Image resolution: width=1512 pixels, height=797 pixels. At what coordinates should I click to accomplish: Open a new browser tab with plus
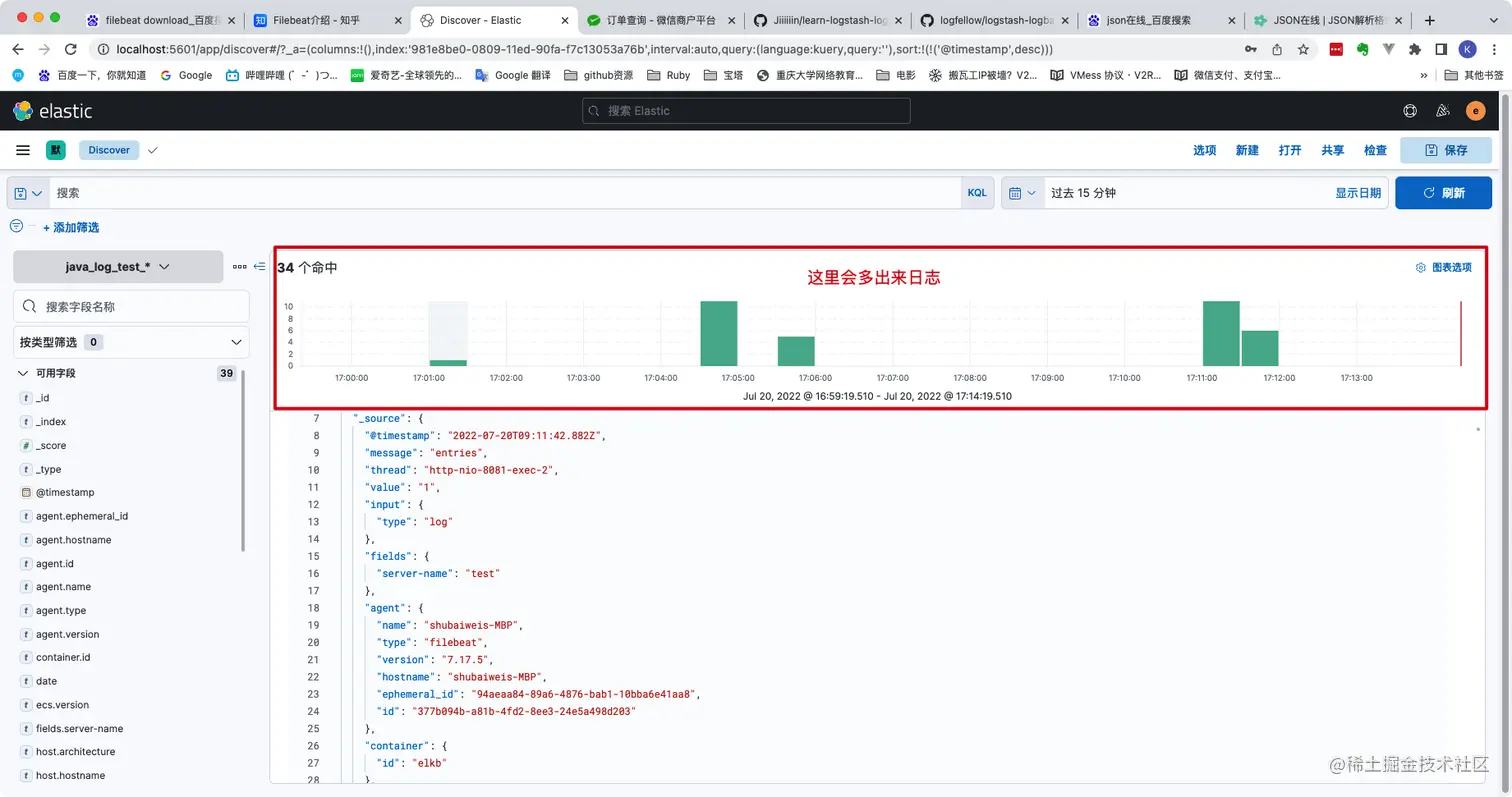pyautogui.click(x=1430, y=20)
